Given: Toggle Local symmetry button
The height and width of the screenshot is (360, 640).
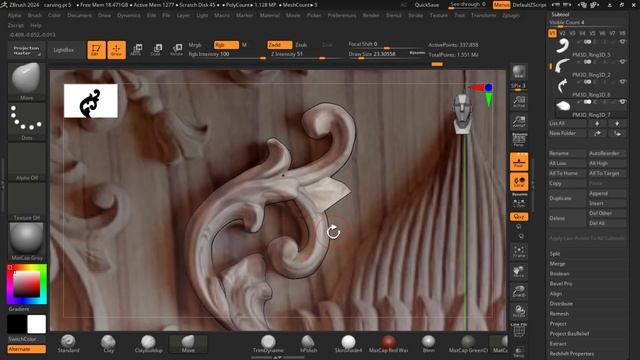Looking at the screenshot, I should click(519, 182).
